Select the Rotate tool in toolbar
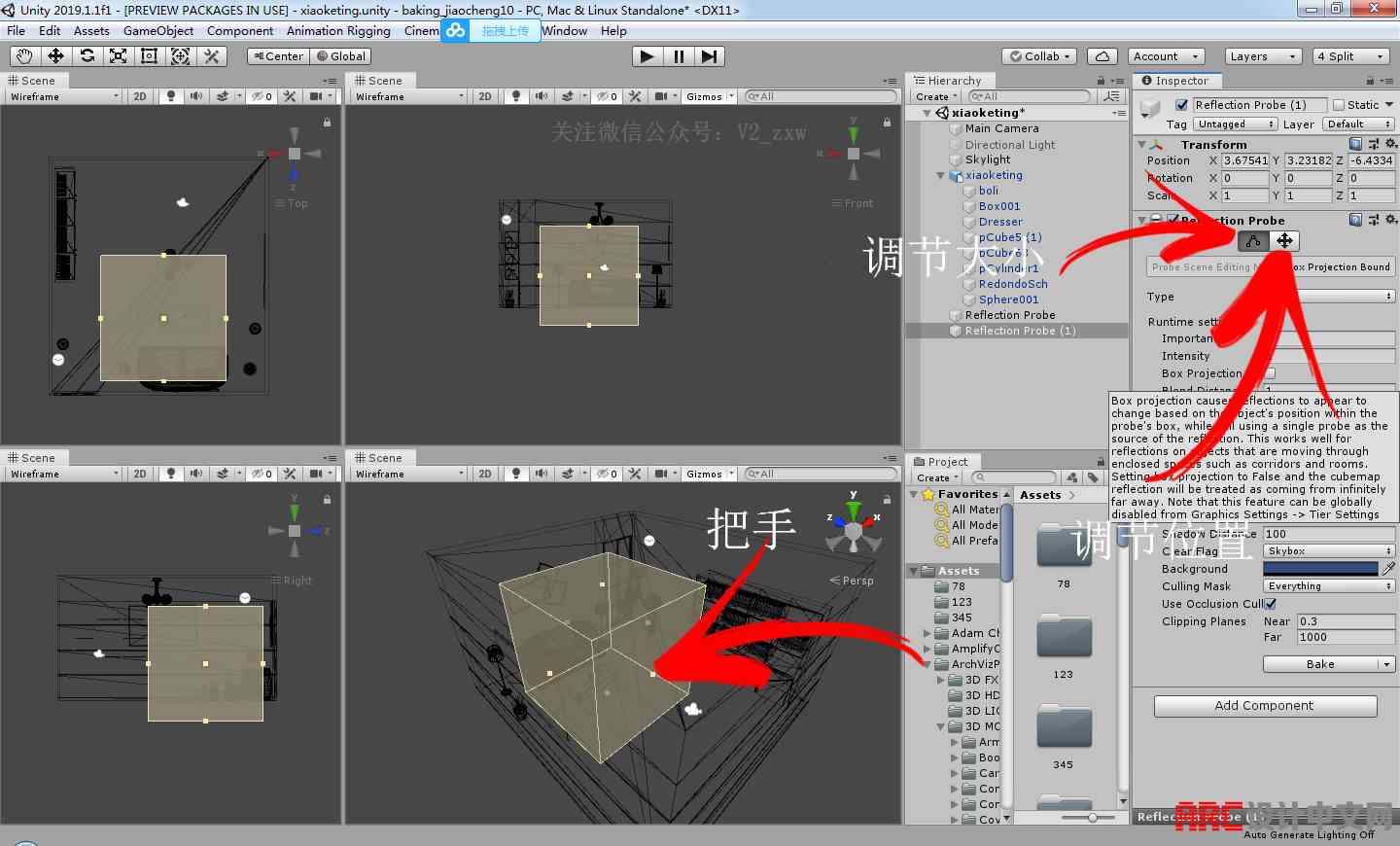This screenshot has height=846, width=1400. pos(87,56)
